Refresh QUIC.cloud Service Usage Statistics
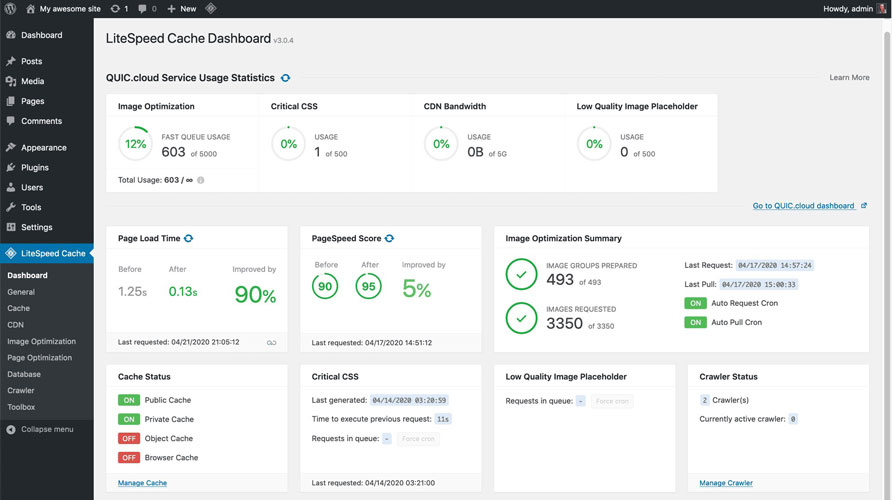The height and width of the screenshot is (500, 892). [286, 78]
